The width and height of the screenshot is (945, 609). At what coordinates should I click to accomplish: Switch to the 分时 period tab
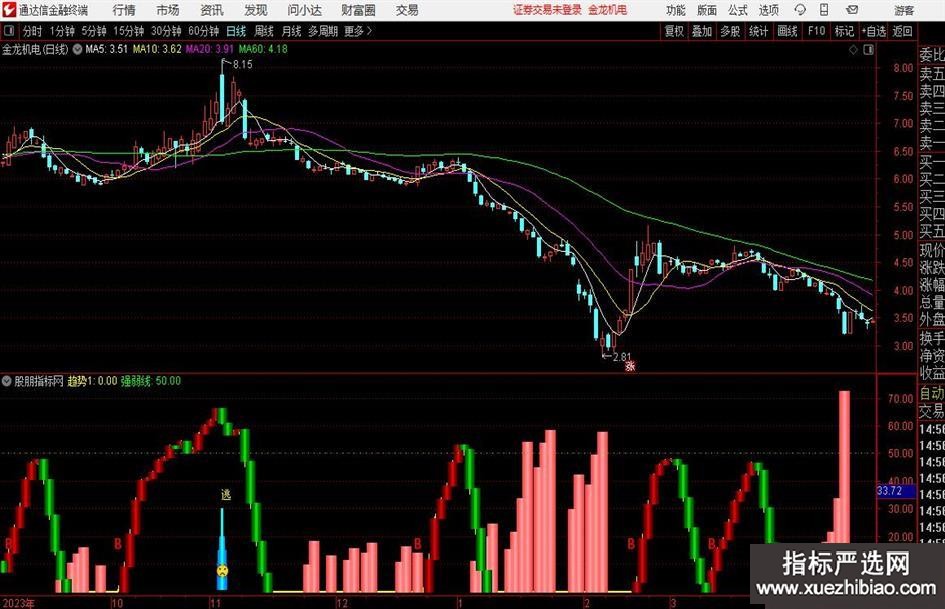[x=33, y=31]
